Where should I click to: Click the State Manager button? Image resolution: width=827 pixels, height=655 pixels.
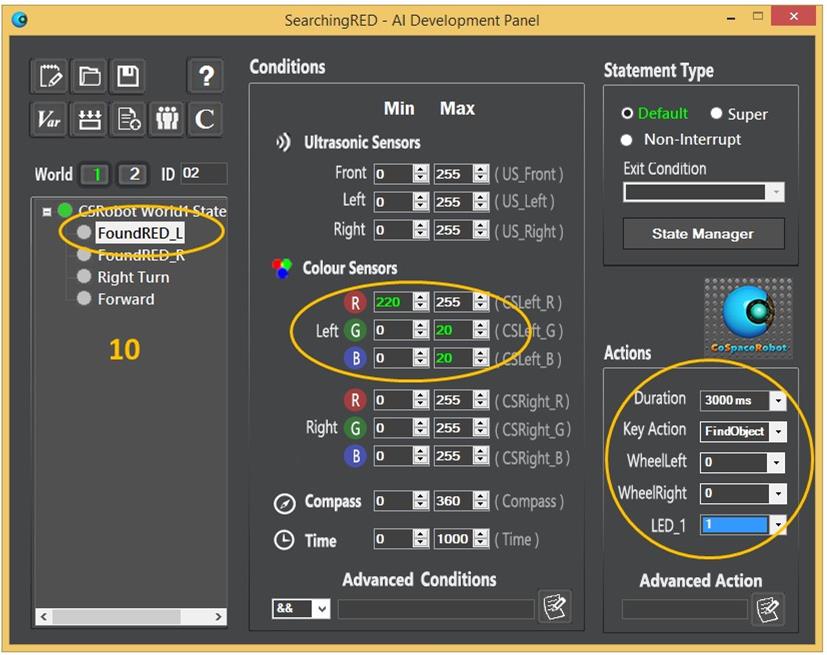(x=703, y=234)
